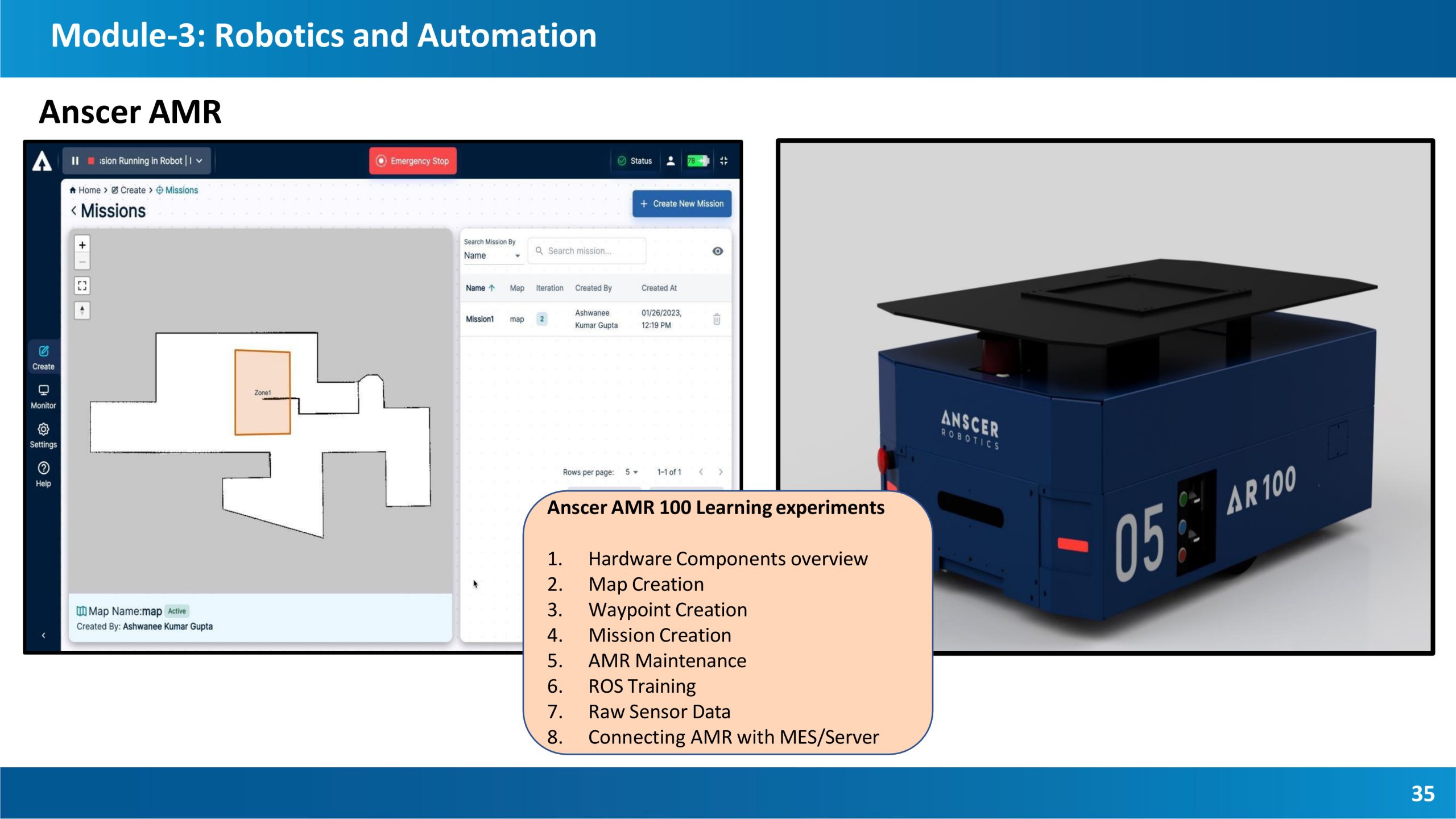Go to Home breadcrumb
Viewport: 1456px width, 819px height.
(x=85, y=190)
